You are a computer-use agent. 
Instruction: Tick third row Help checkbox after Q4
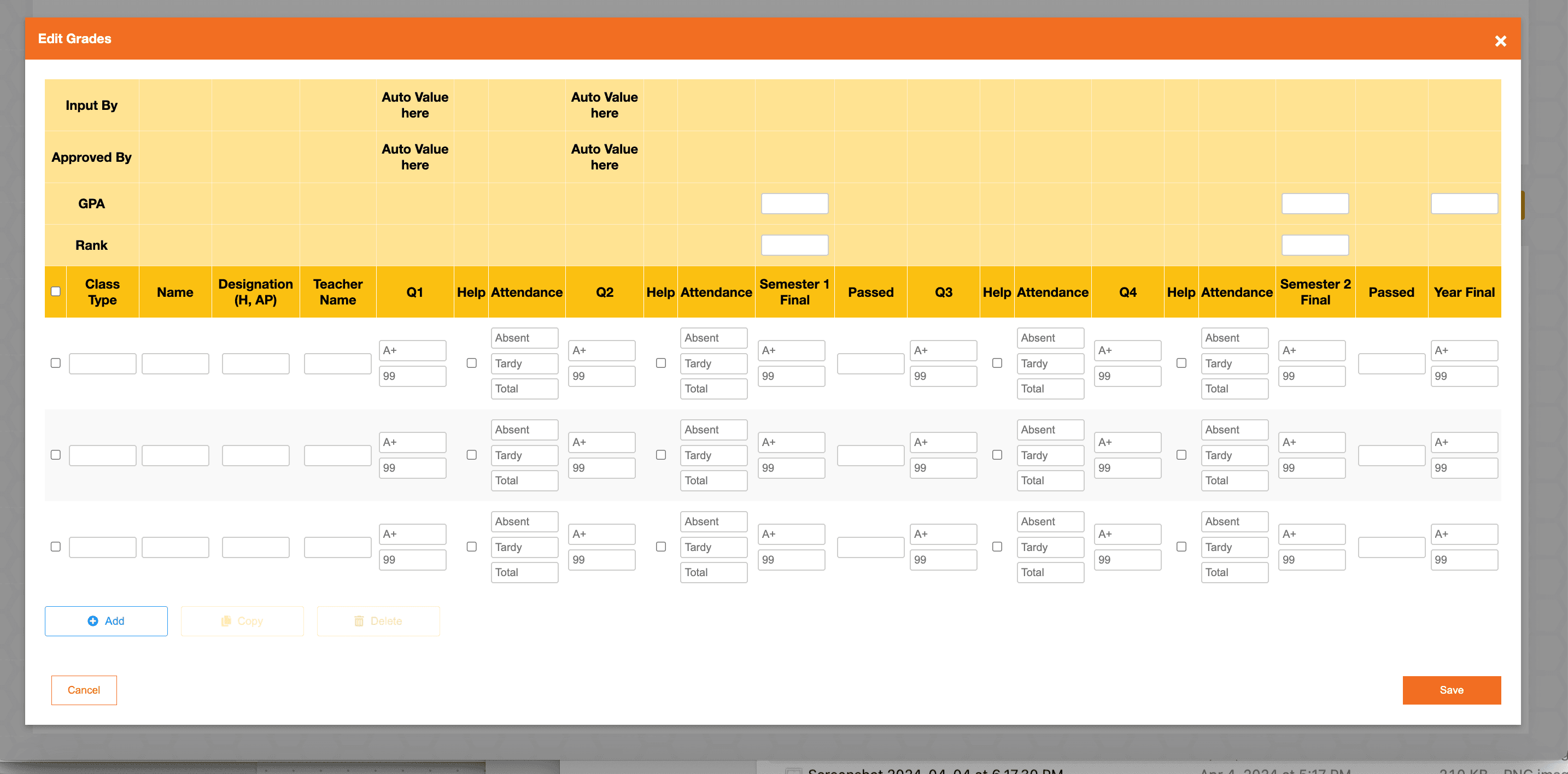click(1181, 547)
